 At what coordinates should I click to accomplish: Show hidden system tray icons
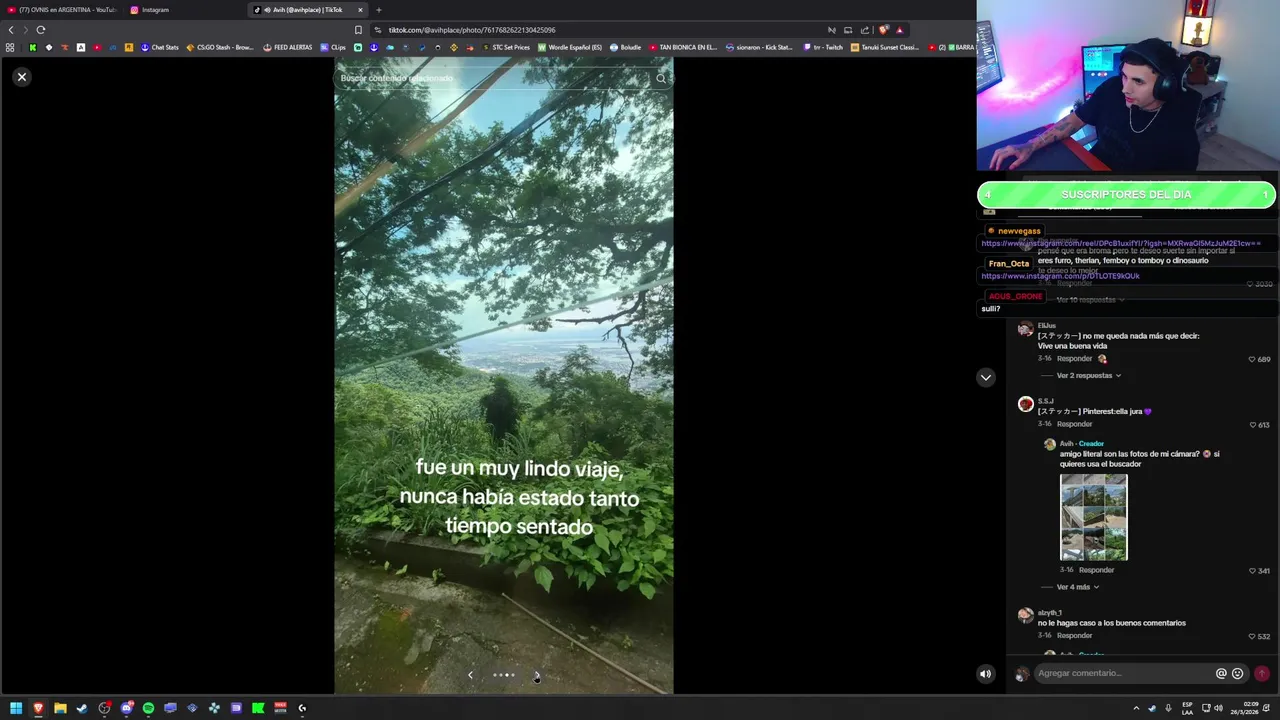[1136, 708]
